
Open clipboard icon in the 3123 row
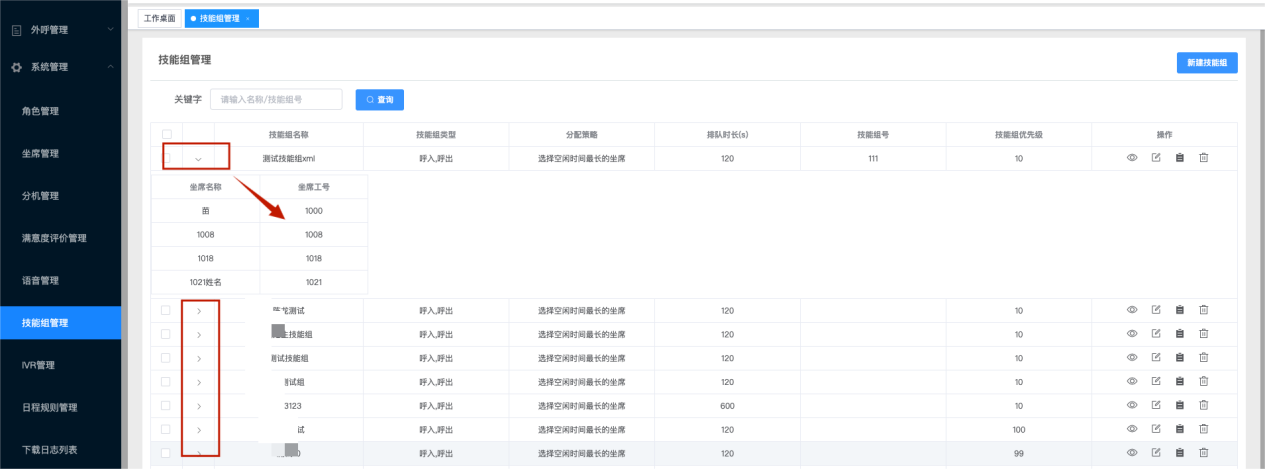(1180, 405)
